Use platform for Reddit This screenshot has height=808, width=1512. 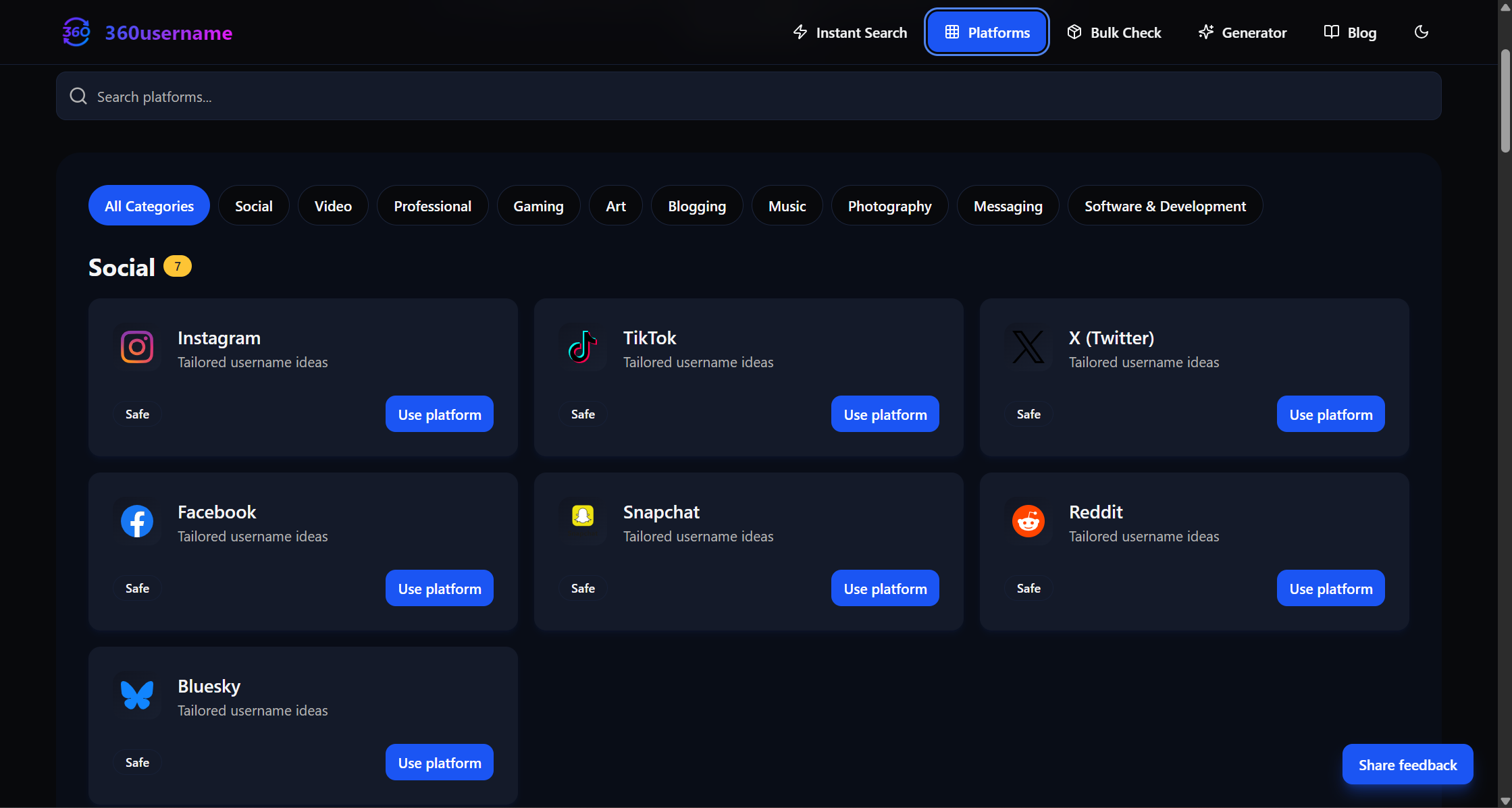(x=1330, y=588)
